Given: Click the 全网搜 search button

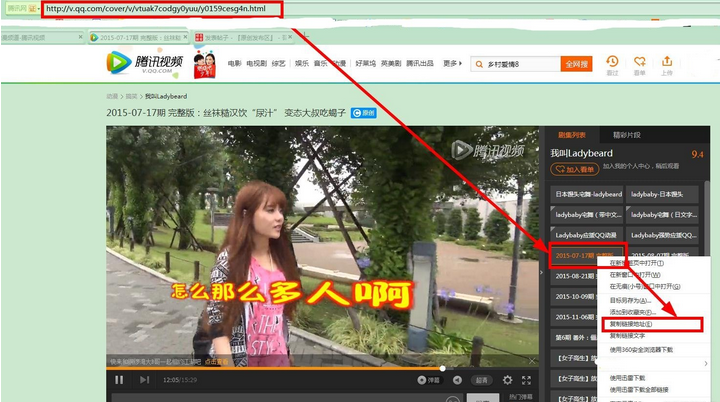Looking at the screenshot, I should [576, 64].
